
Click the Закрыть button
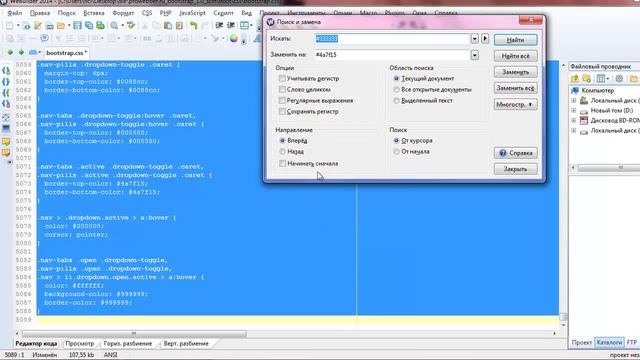coord(516,169)
